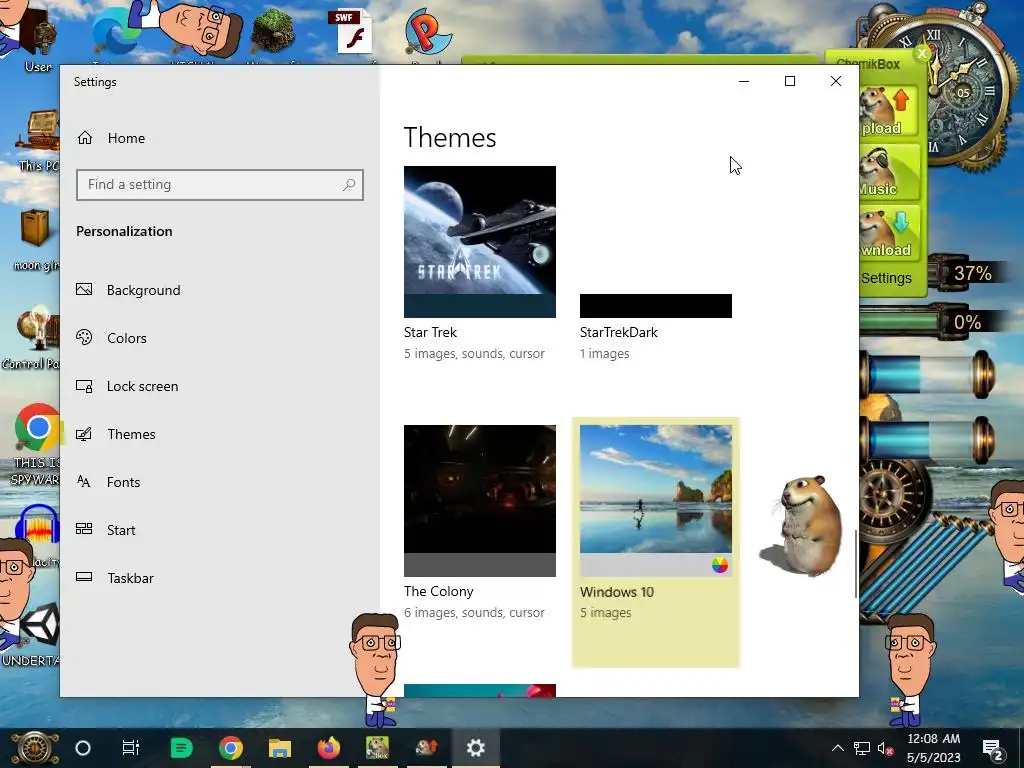Click the Personalization section heading
The width and height of the screenshot is (1024, 768).
tap(124, 231)
